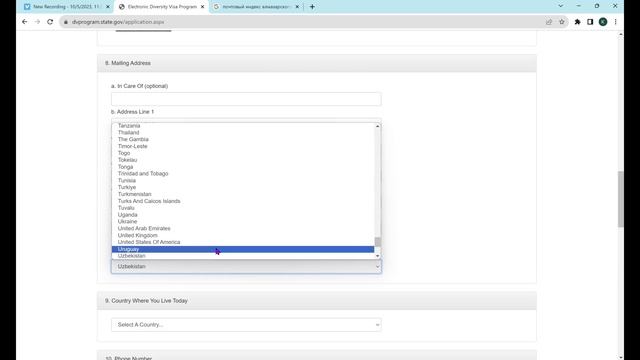
Task: Choose Tunisia from country options
Action: (243, 180)
